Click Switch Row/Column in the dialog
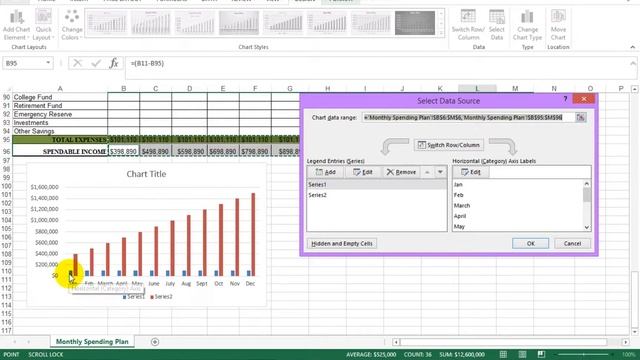This screenshot has height=360, width=640. click(x=449, y=145)
